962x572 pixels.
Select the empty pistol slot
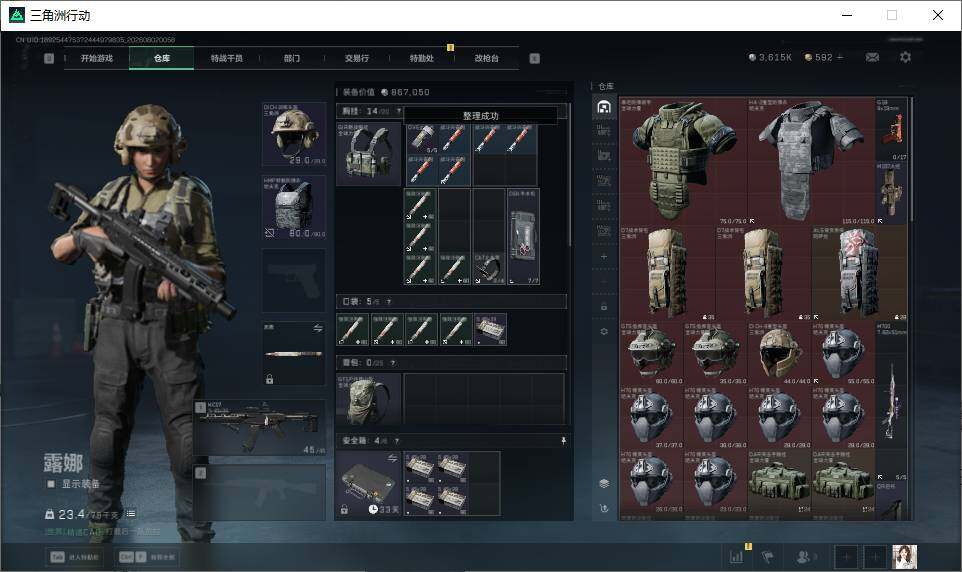[x=294, y=280]
